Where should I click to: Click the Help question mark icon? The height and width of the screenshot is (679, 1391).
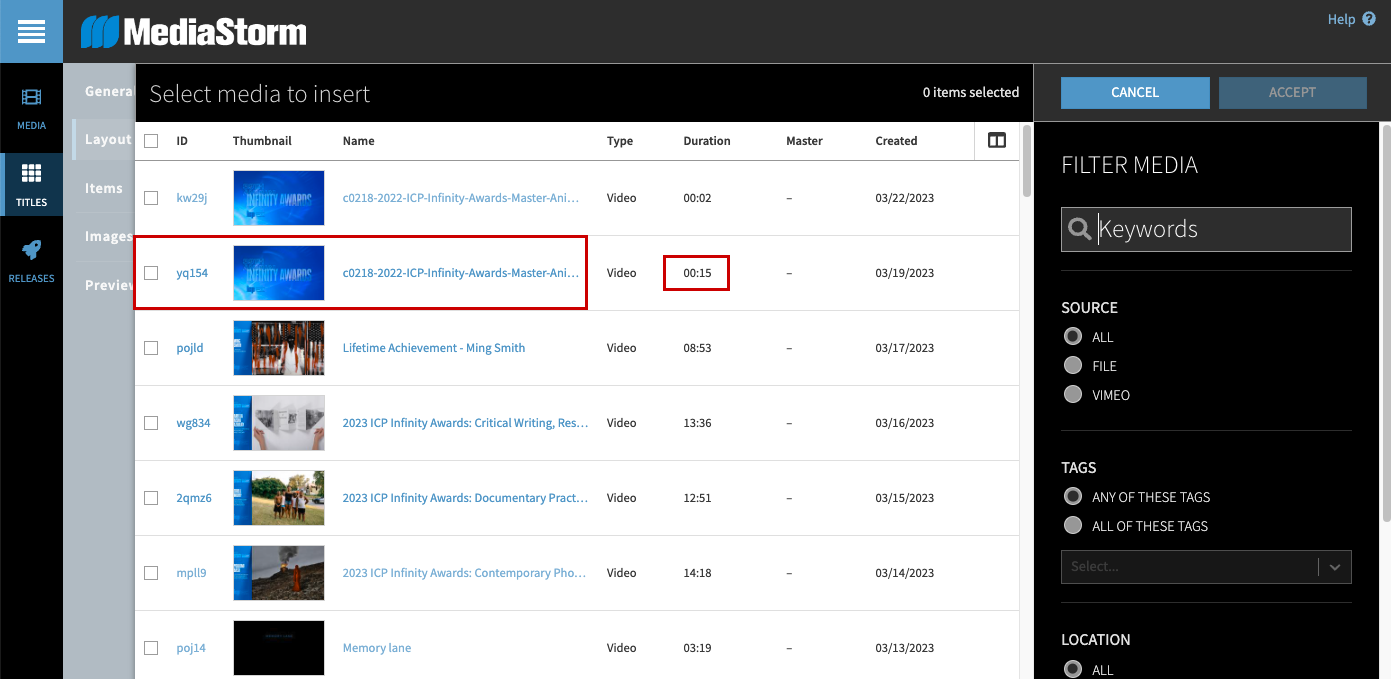[x=1369, y=19]
